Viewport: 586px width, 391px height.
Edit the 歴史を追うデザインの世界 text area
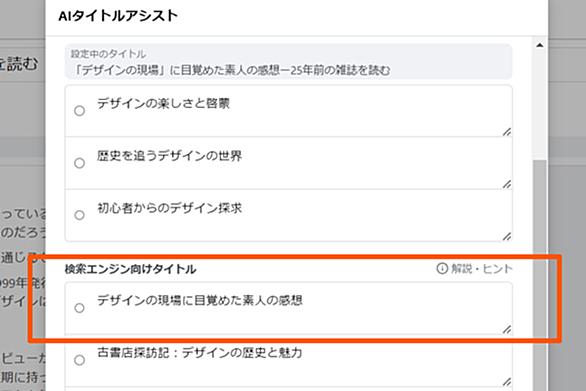point(298,163)
